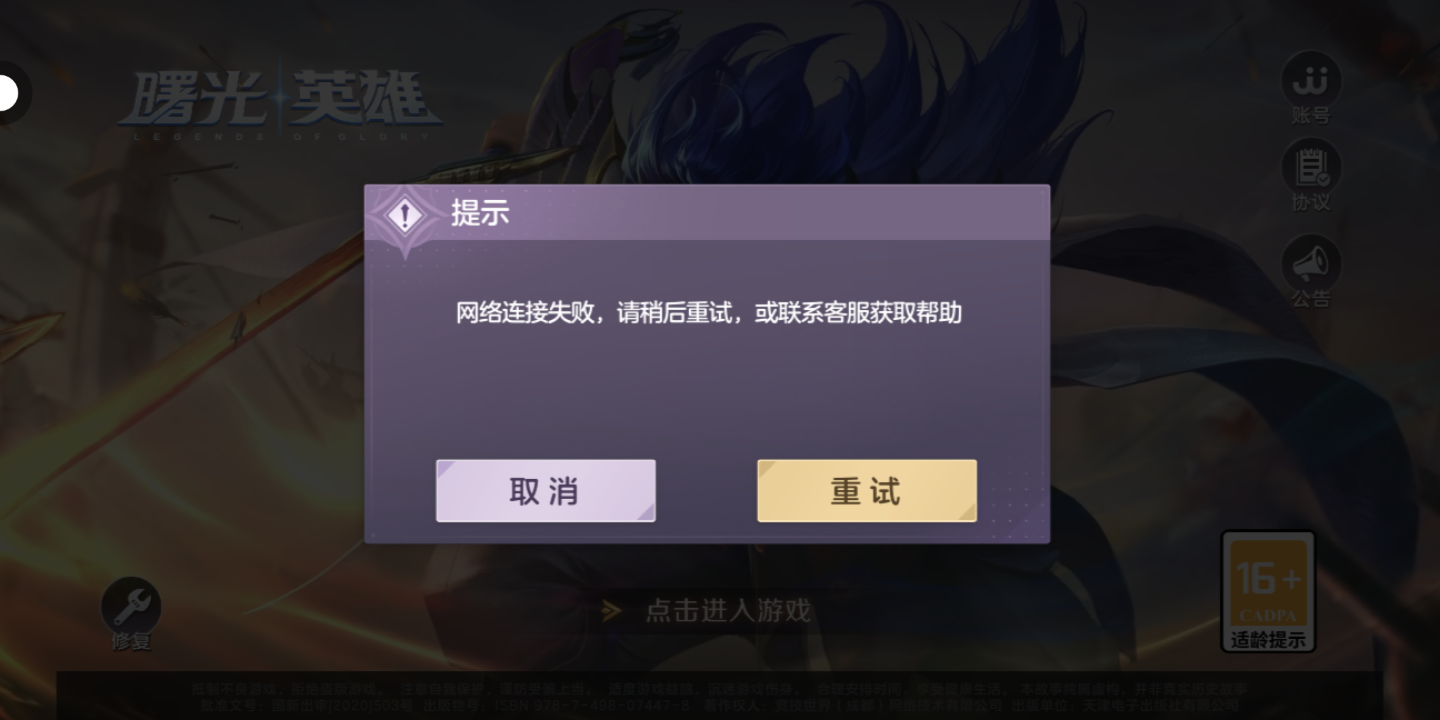Open the 16+ CADPA age rating badge

(1268, 582)
